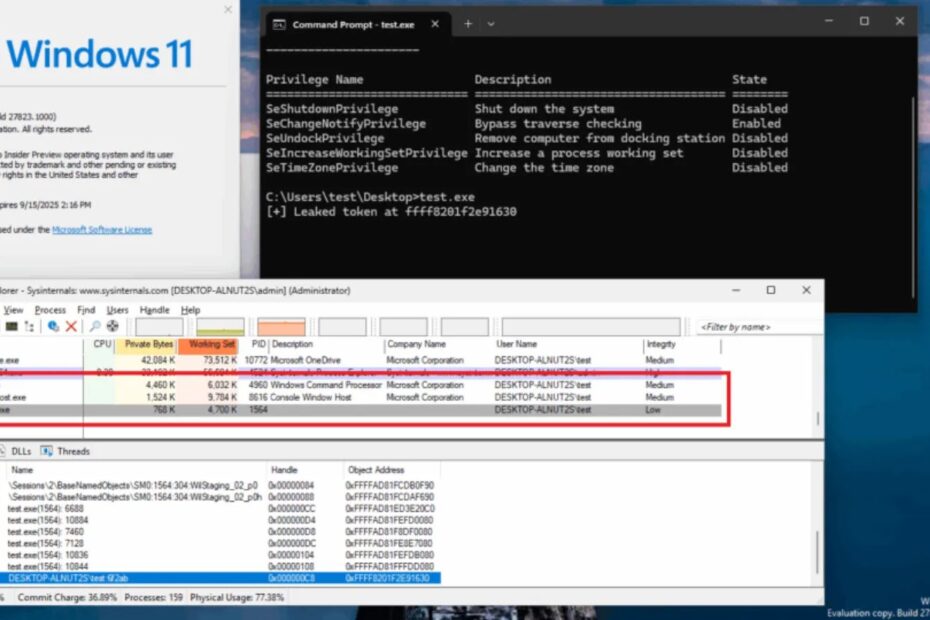Close the Windows 11 About dialog

pyautogui.click(x=228, y=9)
